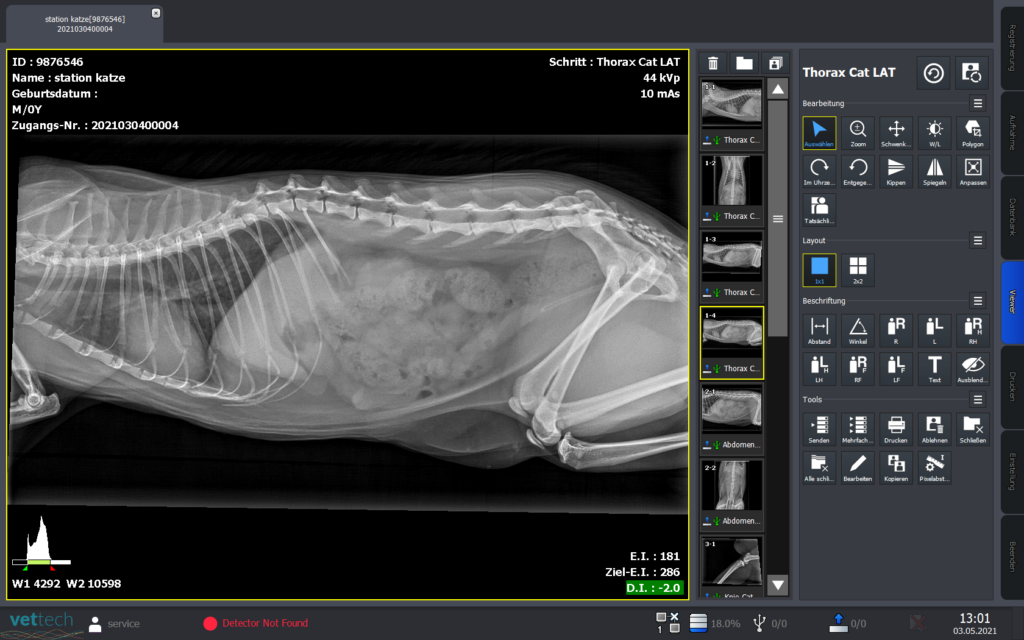
Task: Open the Layout section menu
Action: [978, 240]
